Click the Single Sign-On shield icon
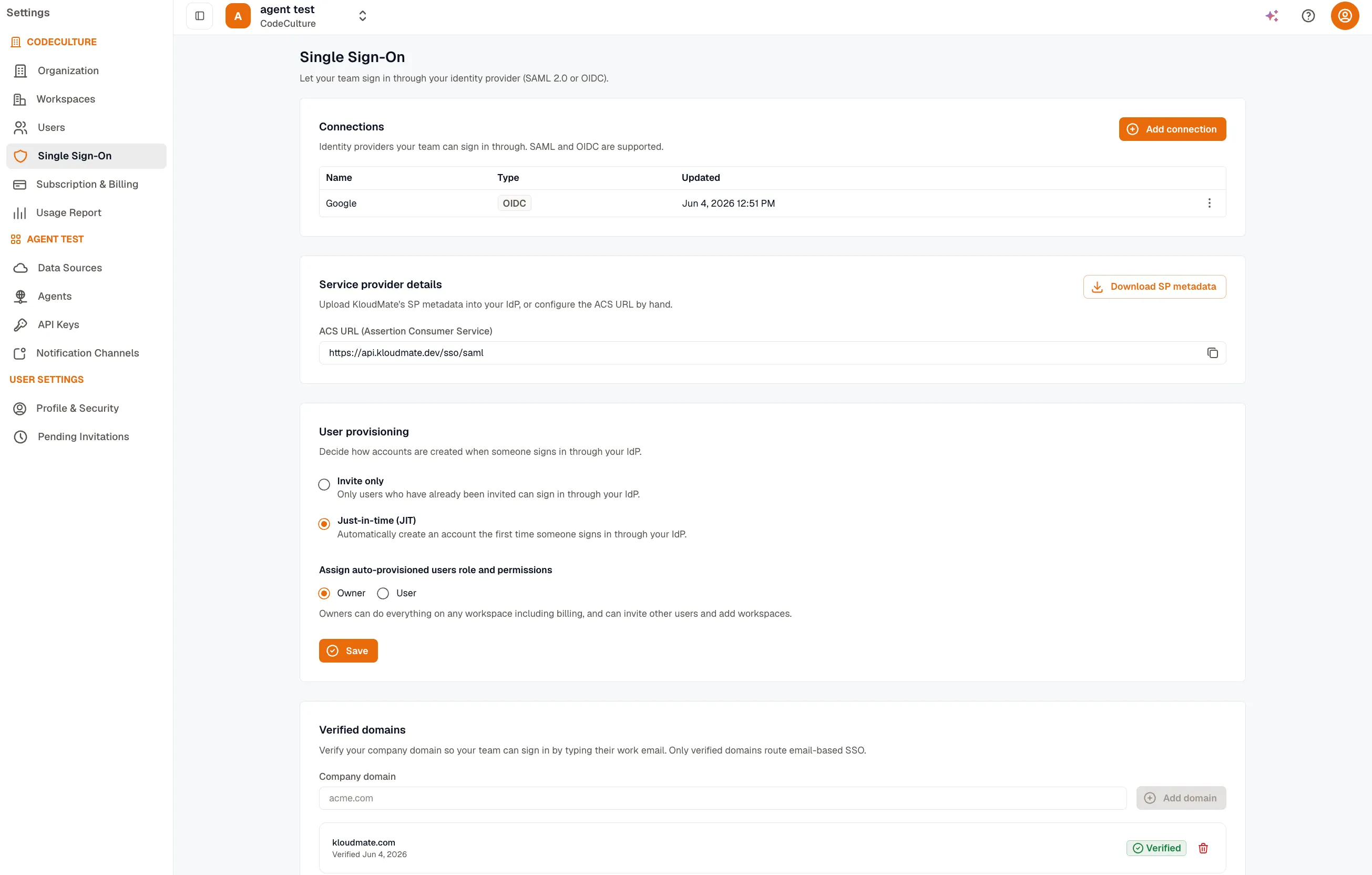1372x875 pixels. [x=21, y=156]
